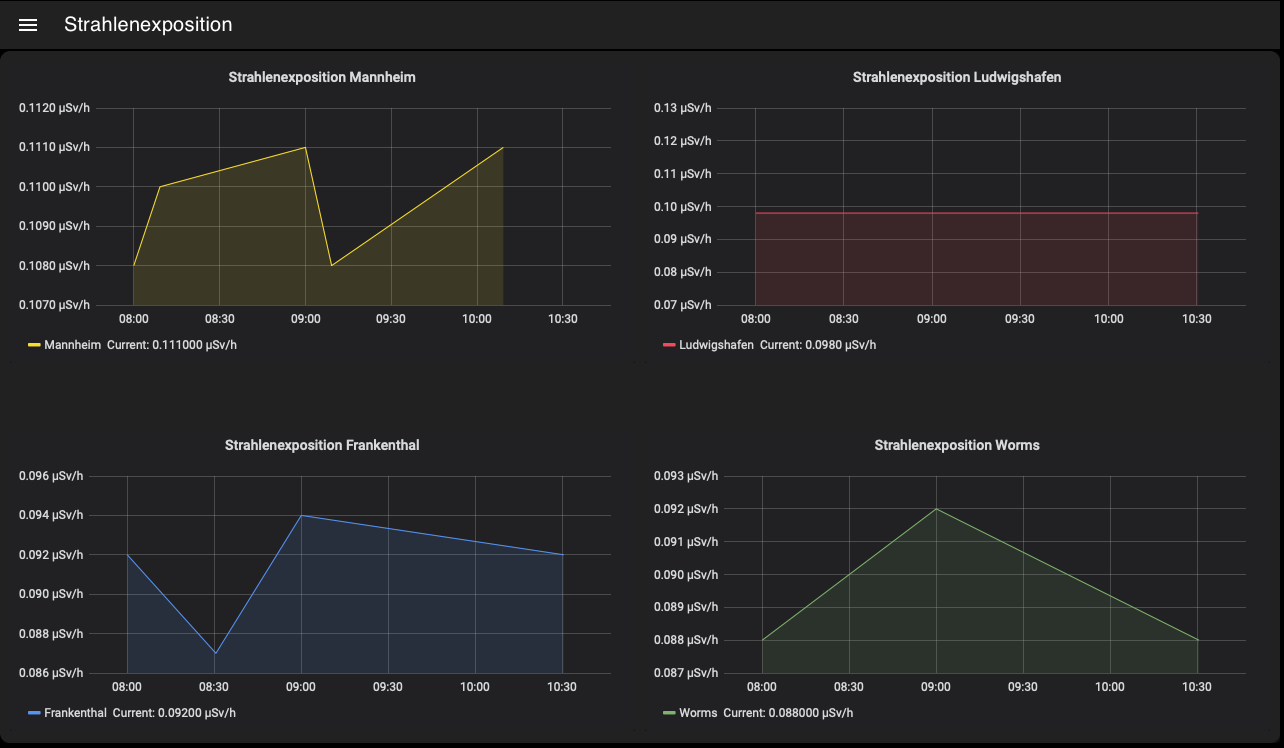Click the 0.10 µSv/h Ludwigshafen axis label

pos(683,207)
